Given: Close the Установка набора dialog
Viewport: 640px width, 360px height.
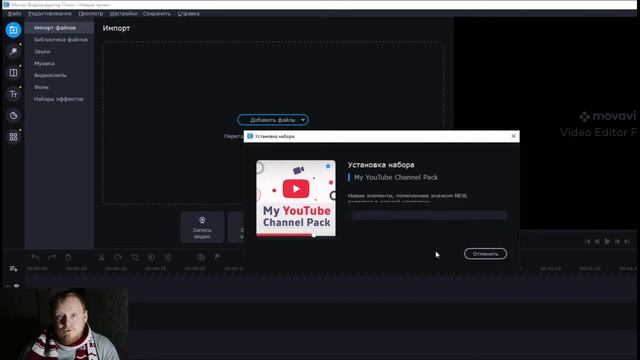Looking at the screenshot, I should [513, 136].
